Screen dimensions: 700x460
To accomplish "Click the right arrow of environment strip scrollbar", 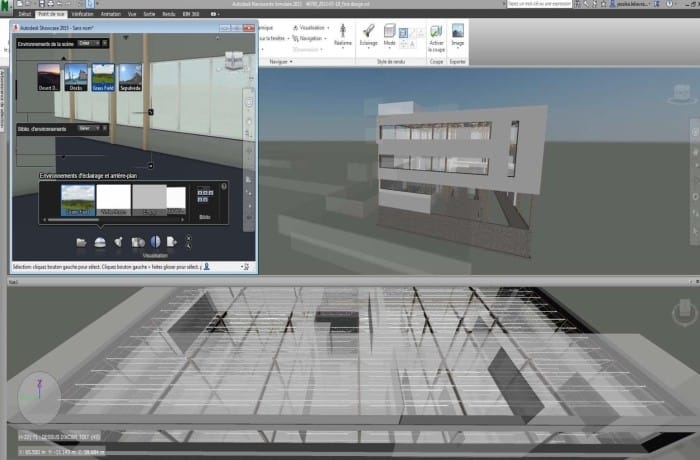I will point(182,220).
